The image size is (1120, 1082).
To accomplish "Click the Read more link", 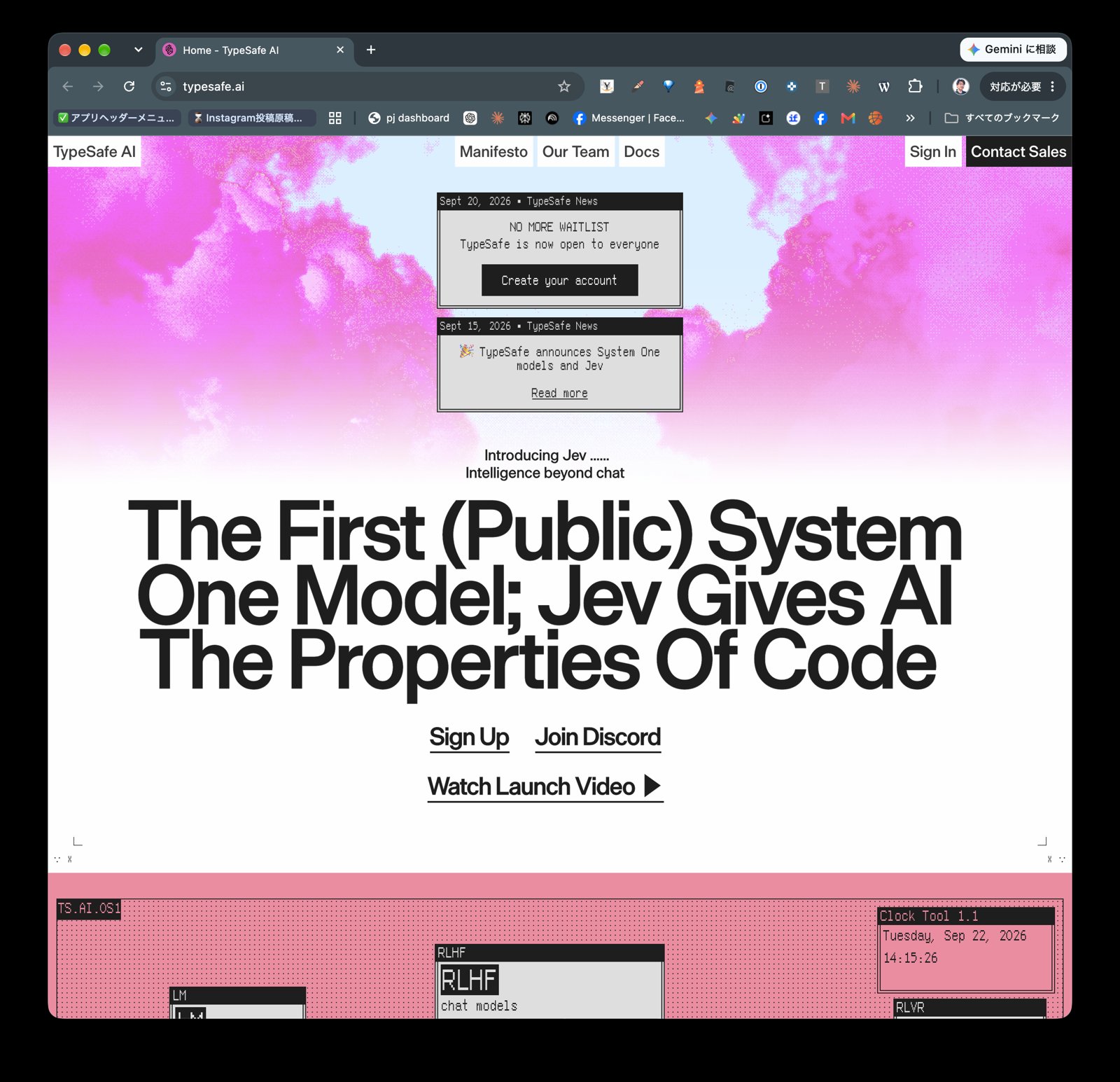I will pyautogui.click(x=559, y=393).
